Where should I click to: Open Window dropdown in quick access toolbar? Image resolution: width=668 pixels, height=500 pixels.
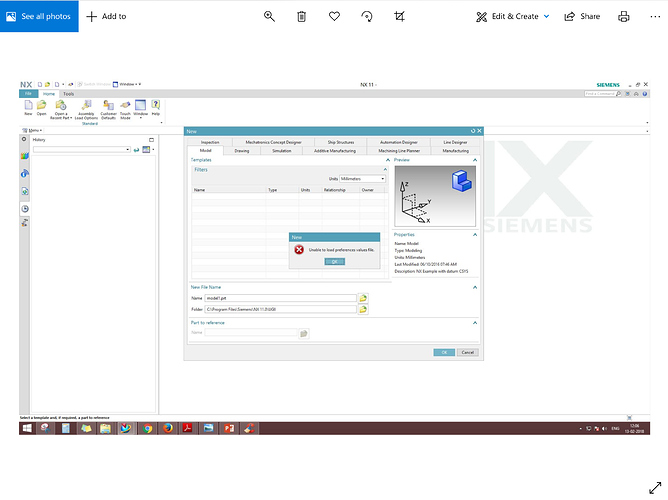tap(127, 84)
